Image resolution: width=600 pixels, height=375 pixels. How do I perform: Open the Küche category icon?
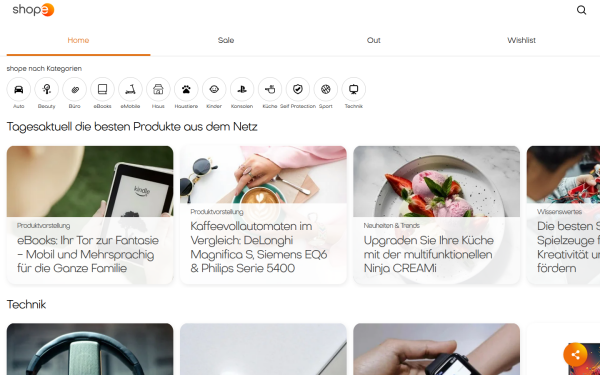(x=270, y=89)
